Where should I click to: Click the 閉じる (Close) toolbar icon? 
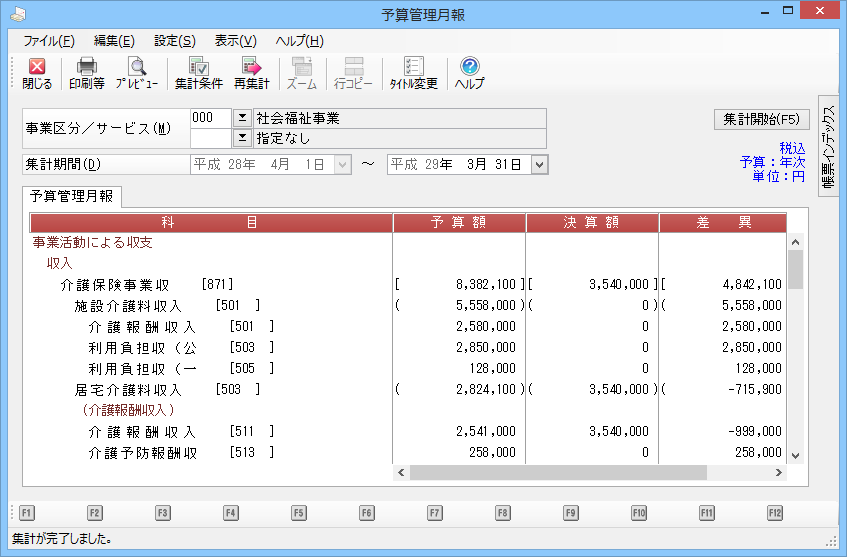37,73
